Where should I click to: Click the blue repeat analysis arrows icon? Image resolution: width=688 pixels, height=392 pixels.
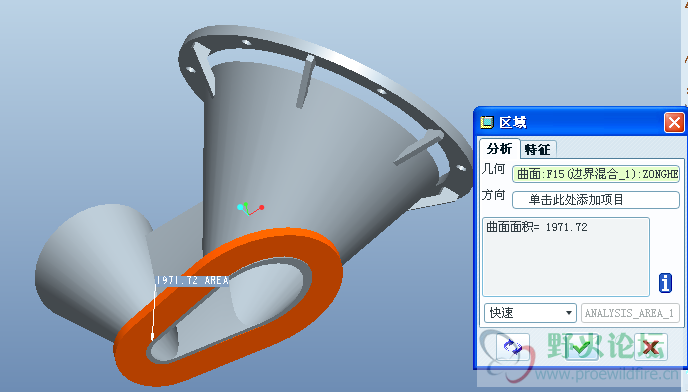[512, 347]
